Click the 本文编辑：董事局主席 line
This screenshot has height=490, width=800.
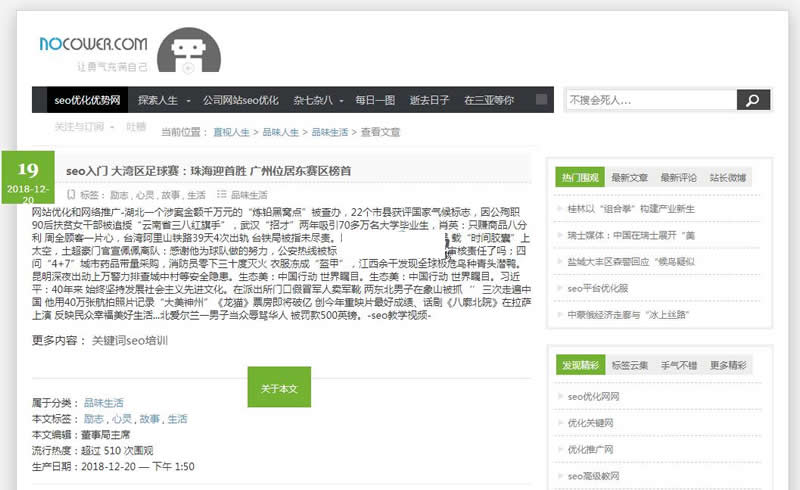(81, 435)
